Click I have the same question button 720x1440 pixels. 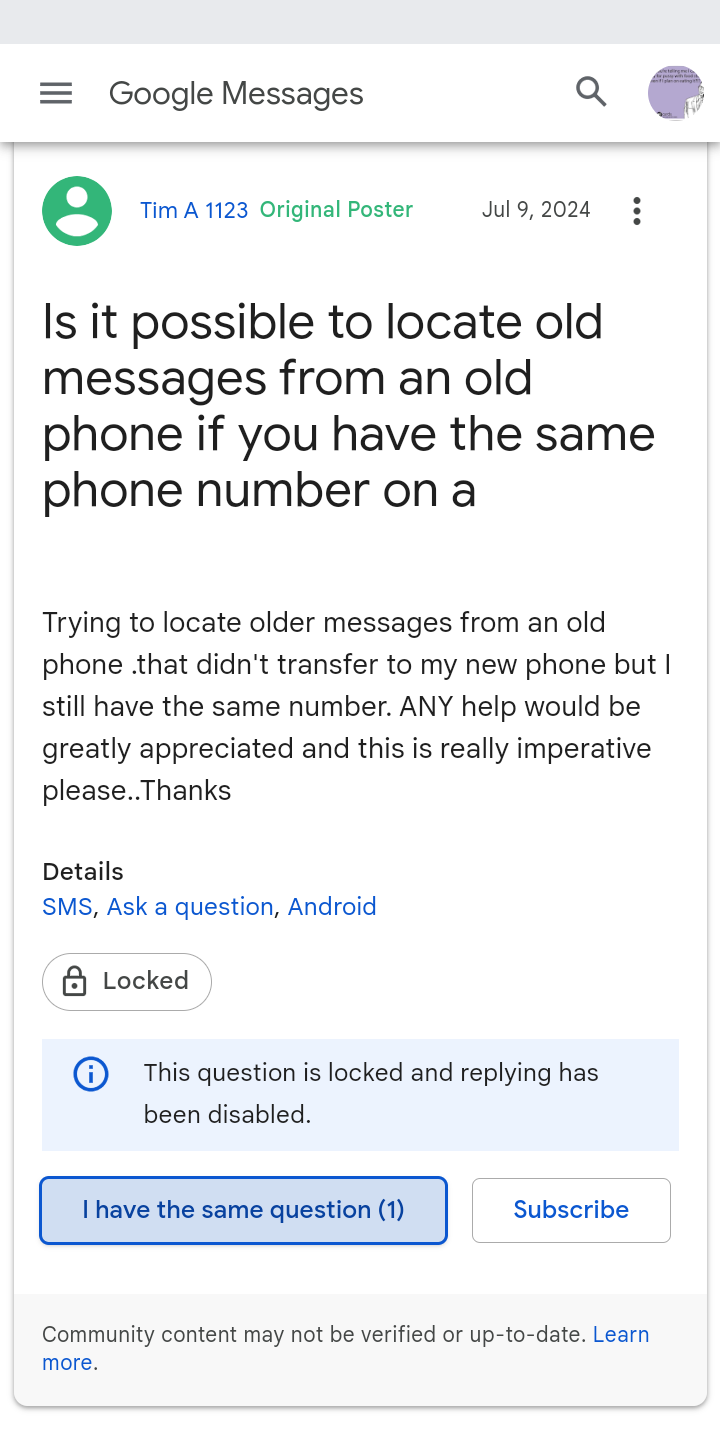(x=243, y=1210)
